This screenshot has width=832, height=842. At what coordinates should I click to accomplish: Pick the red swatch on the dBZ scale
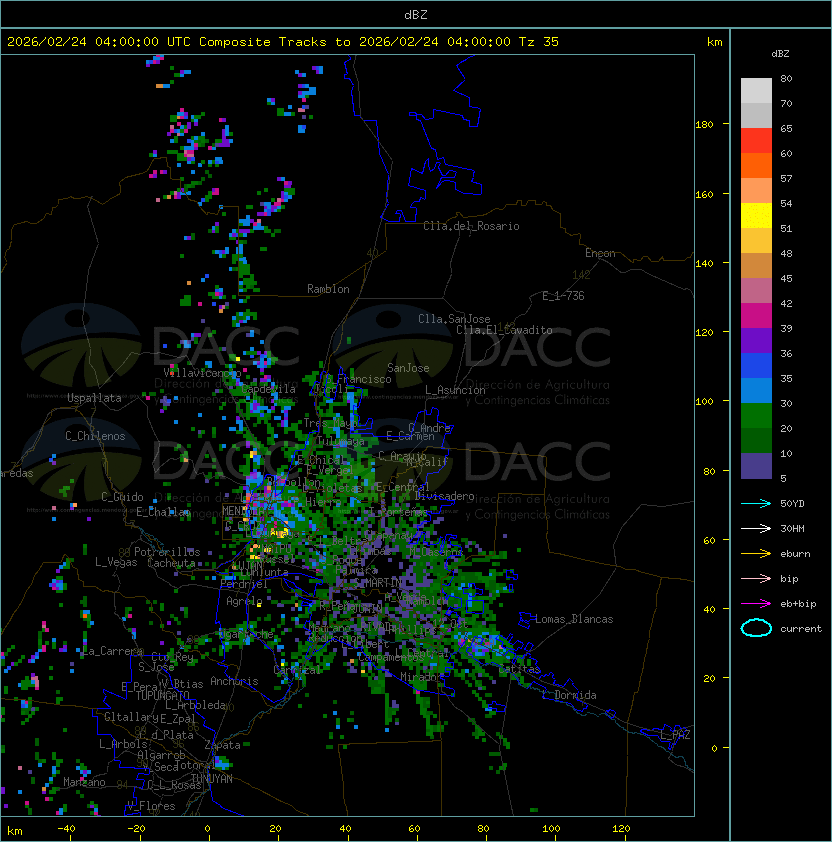click(x=756, y=141)
